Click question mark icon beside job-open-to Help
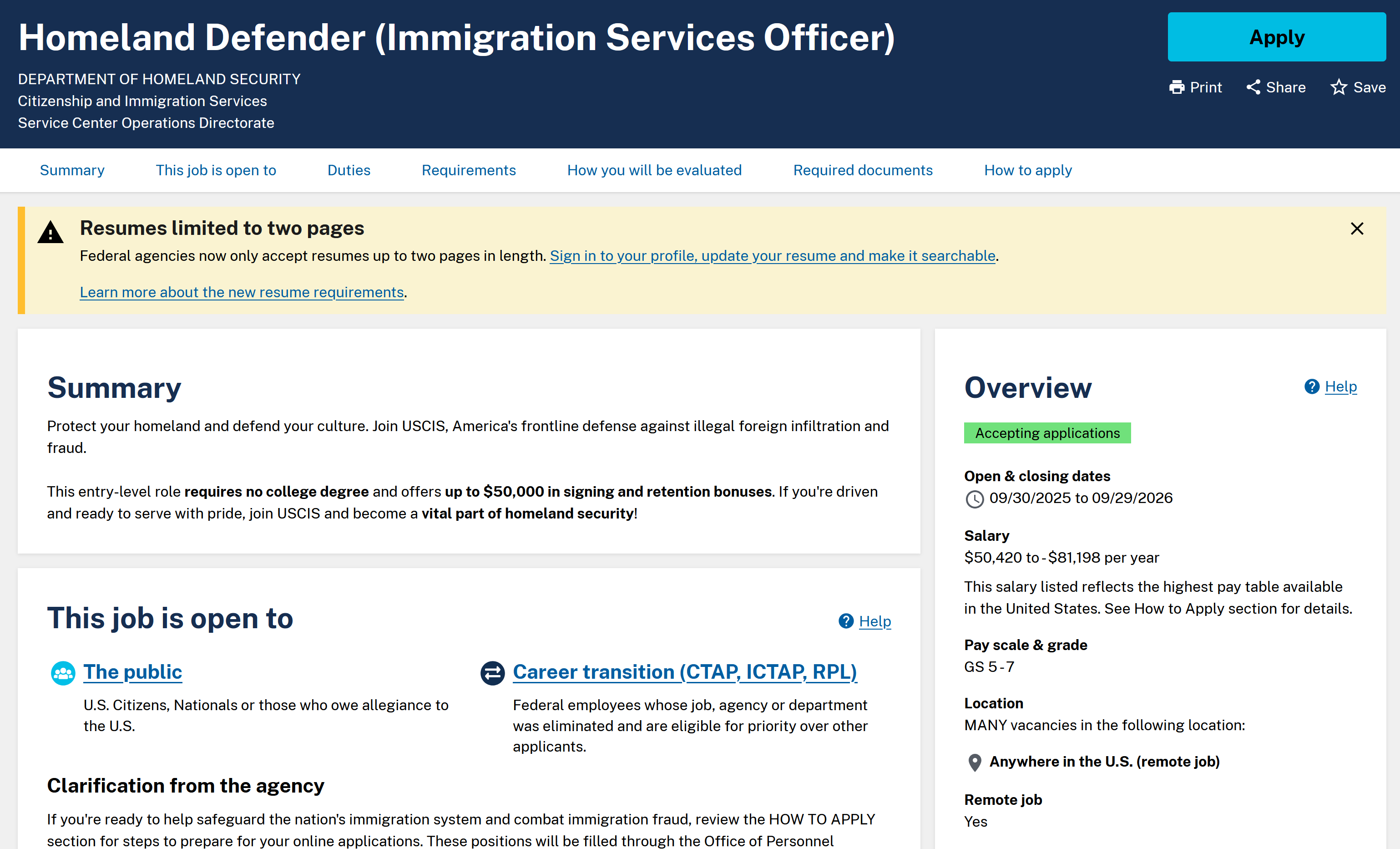Screen dimensions: 1400x849 click(x=846, y=621)
